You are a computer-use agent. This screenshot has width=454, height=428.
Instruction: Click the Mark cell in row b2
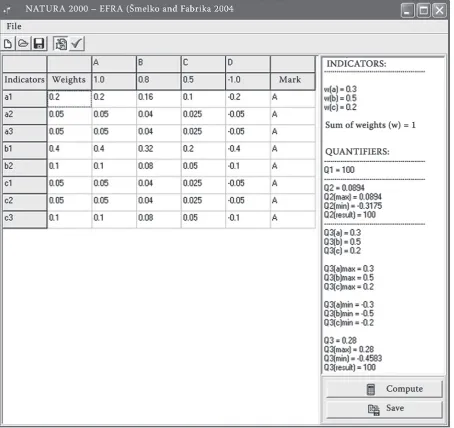[x=293, y=168]
